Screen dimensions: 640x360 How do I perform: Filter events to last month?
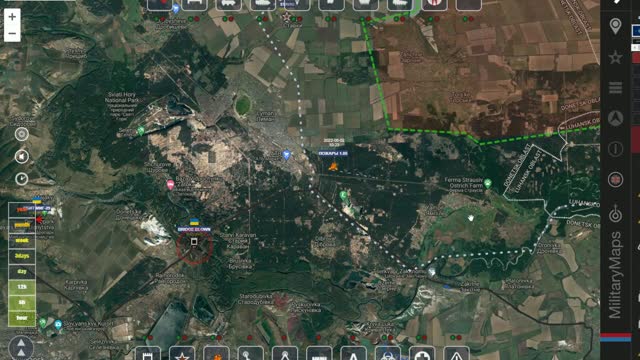[x=22, y=225]
